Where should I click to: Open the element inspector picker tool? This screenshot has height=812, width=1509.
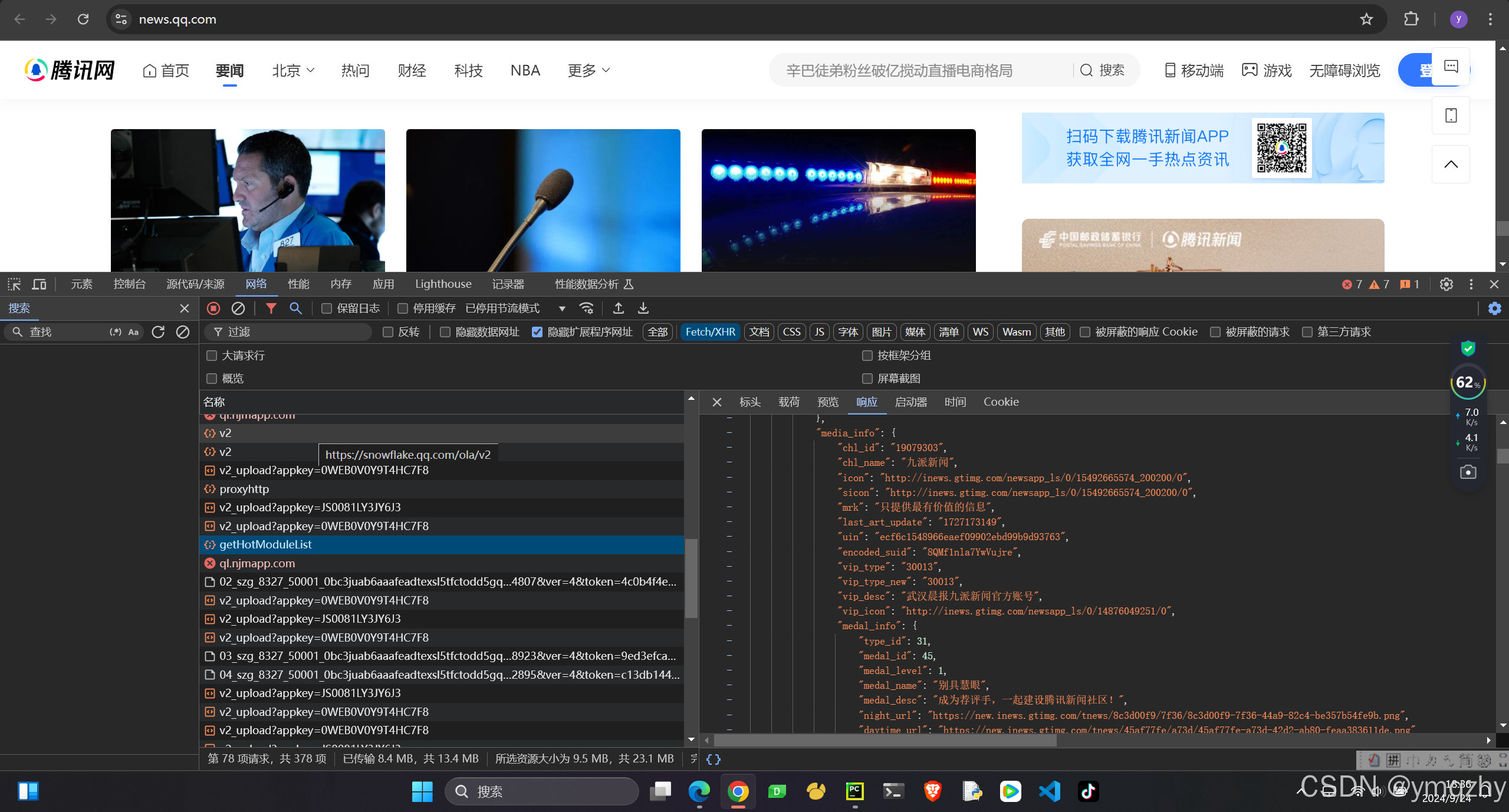[14, 284]
